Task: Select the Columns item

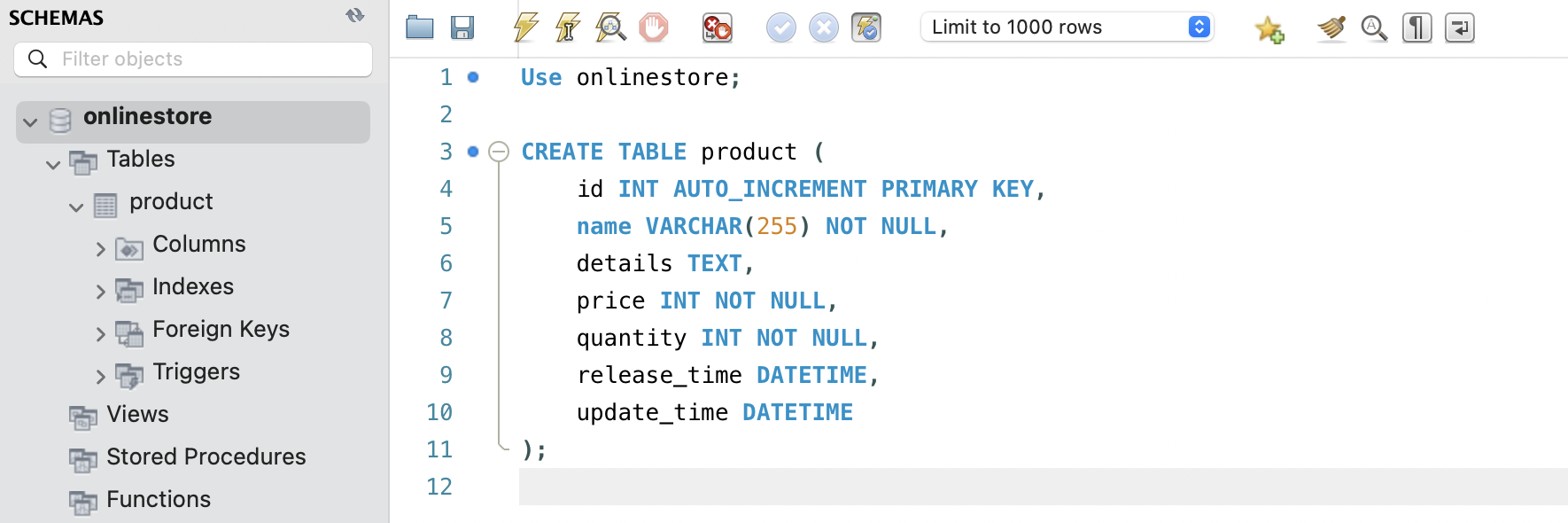Action: pos(199,244)
